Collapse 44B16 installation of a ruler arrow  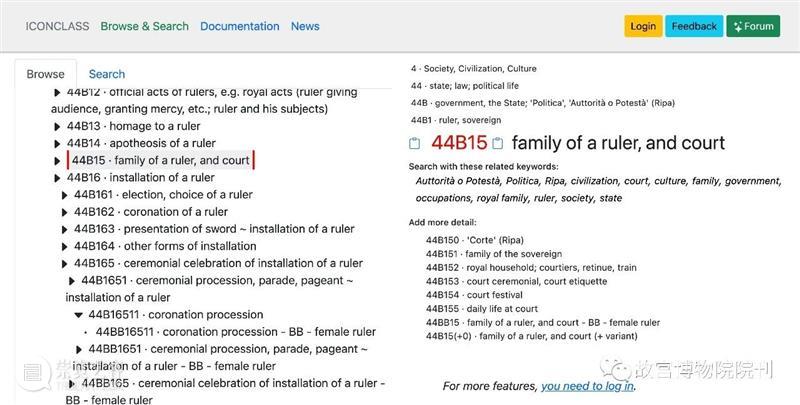click(57, 178)
